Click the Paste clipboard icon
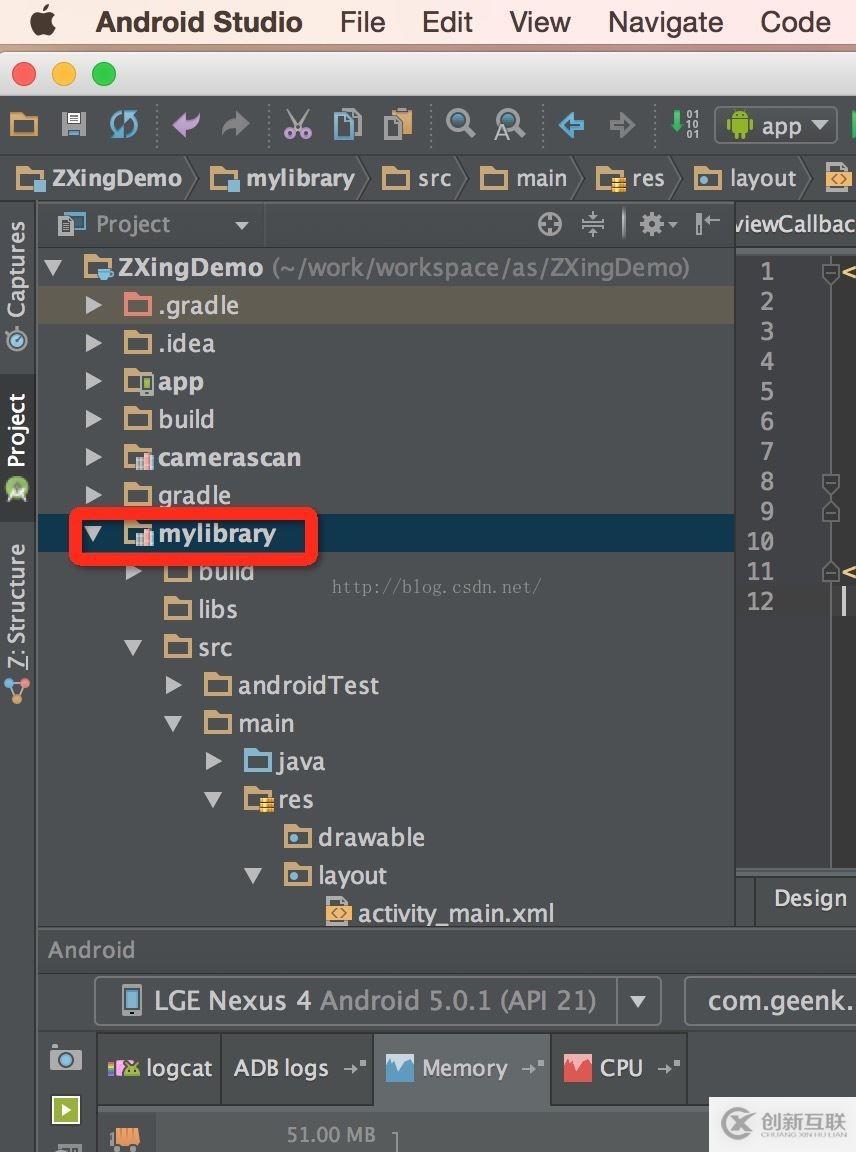Screen dimensions: 856x1152 click(398, 124)
